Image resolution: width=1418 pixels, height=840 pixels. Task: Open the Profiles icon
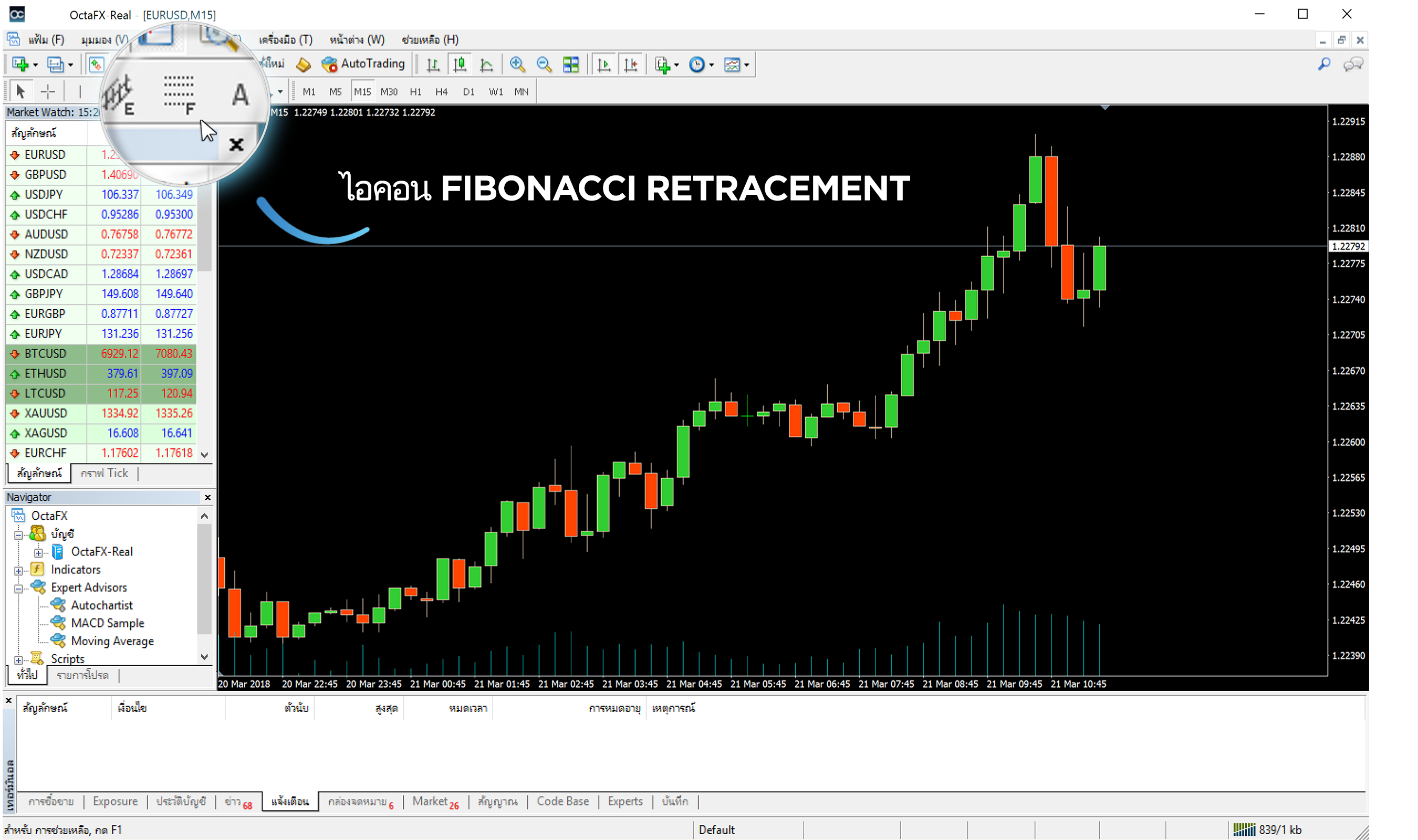point(55,65)
